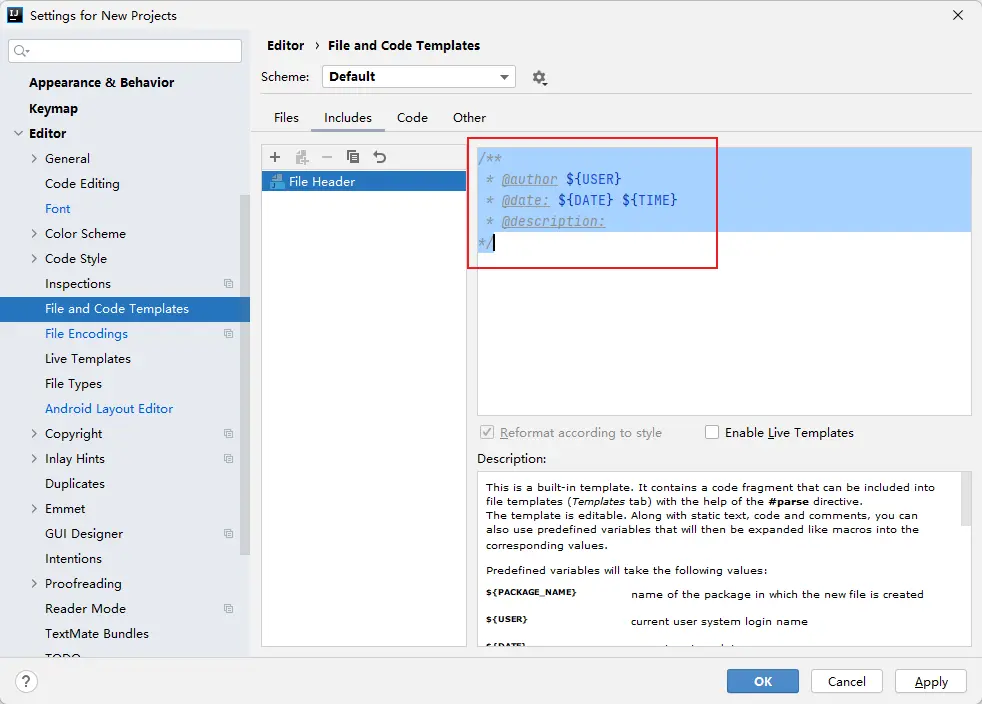
Task: Click the Add template plus icon
Action: coord(275,157)
